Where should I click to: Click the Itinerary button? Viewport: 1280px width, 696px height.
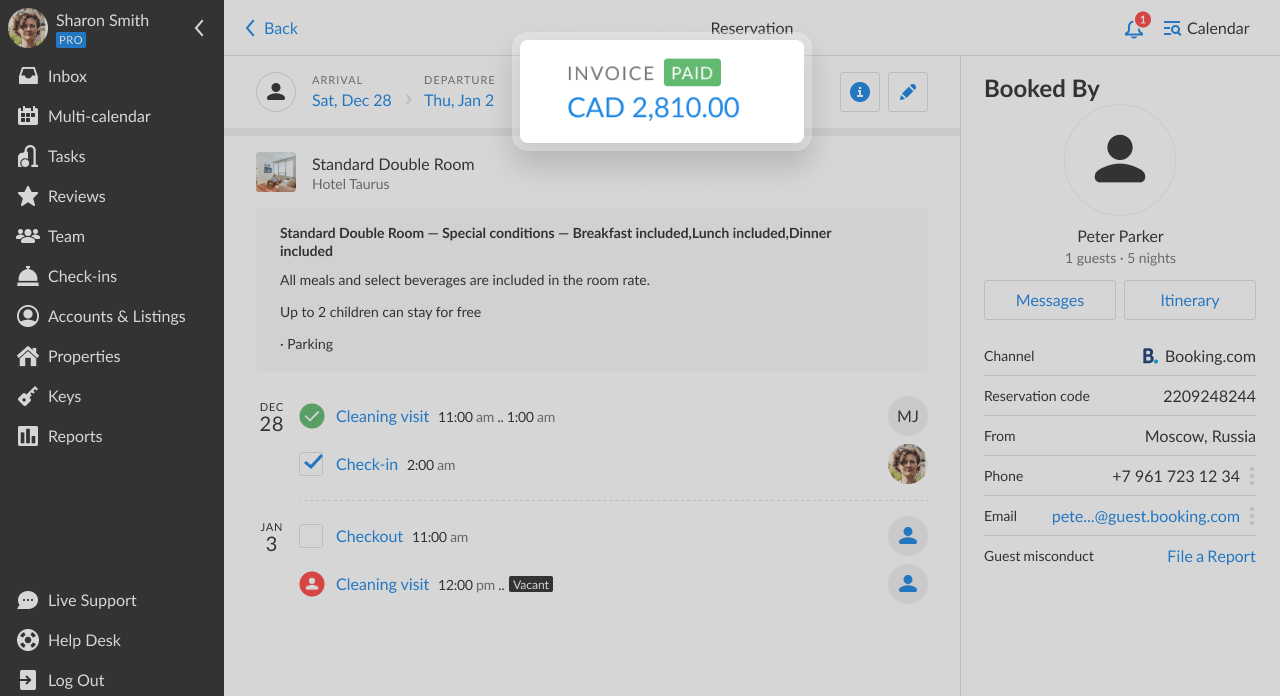click(1190, 300)
